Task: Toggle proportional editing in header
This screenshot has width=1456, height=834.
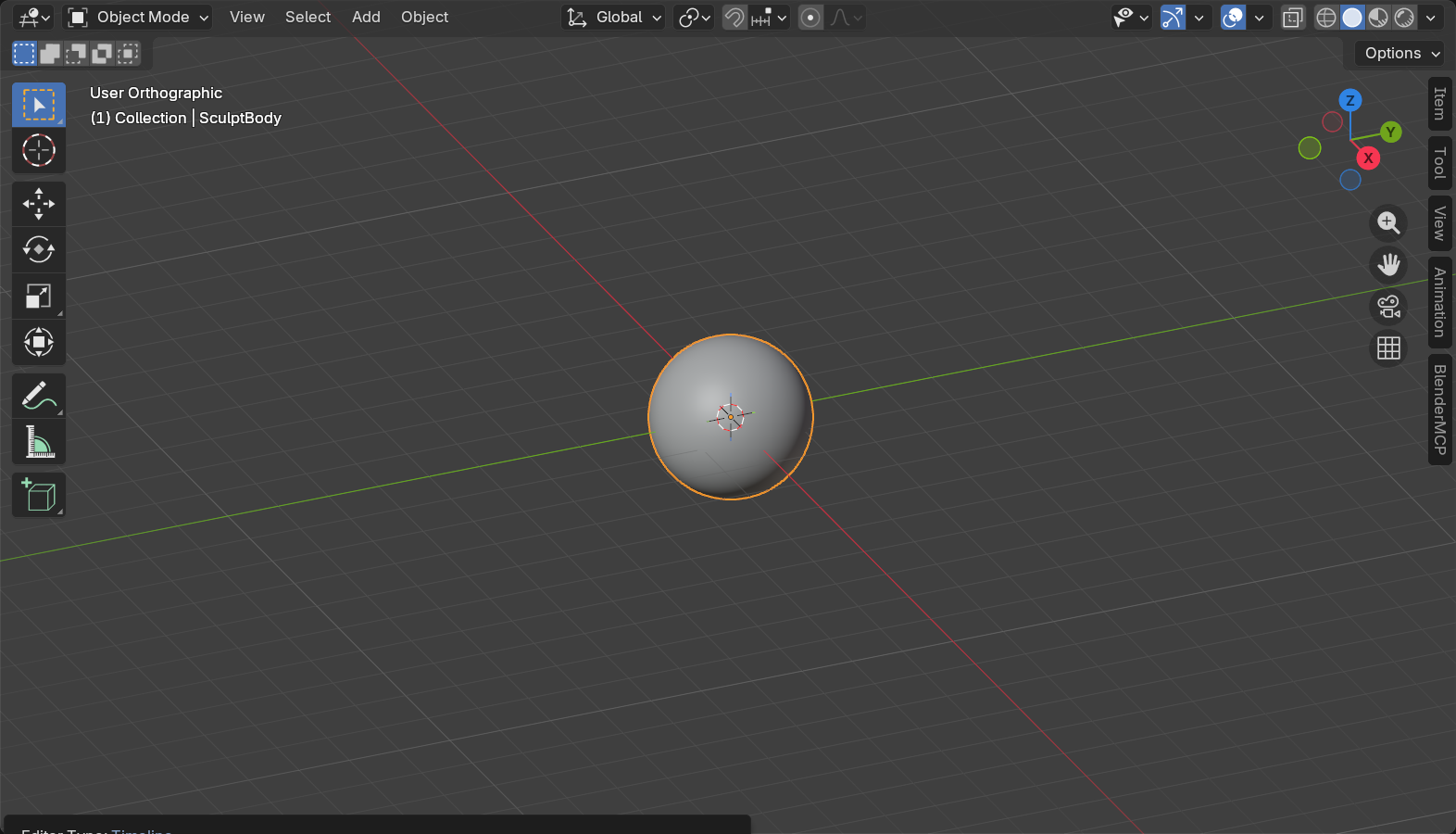Action: [x=810, y=18]
